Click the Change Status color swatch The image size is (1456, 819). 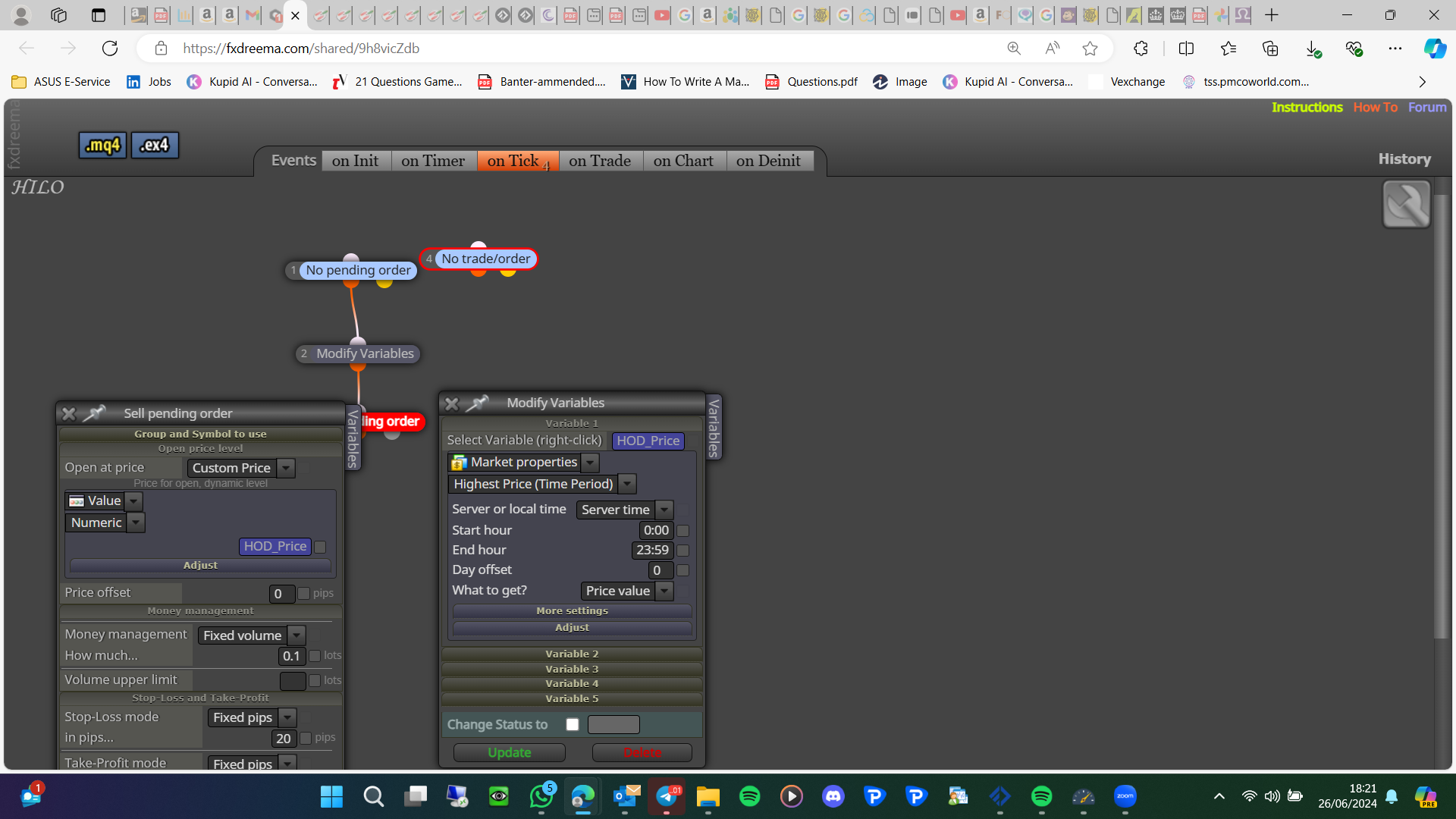click(x=613, y=724)
